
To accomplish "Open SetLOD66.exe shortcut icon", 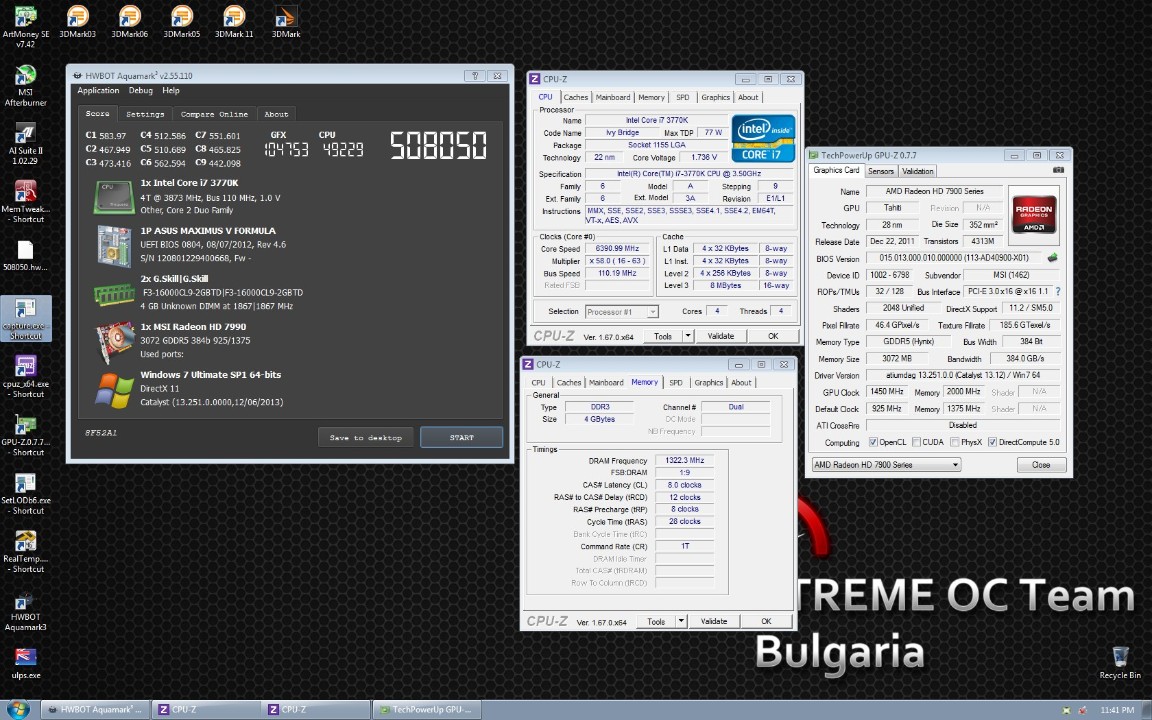I will [x=26, y=493].
